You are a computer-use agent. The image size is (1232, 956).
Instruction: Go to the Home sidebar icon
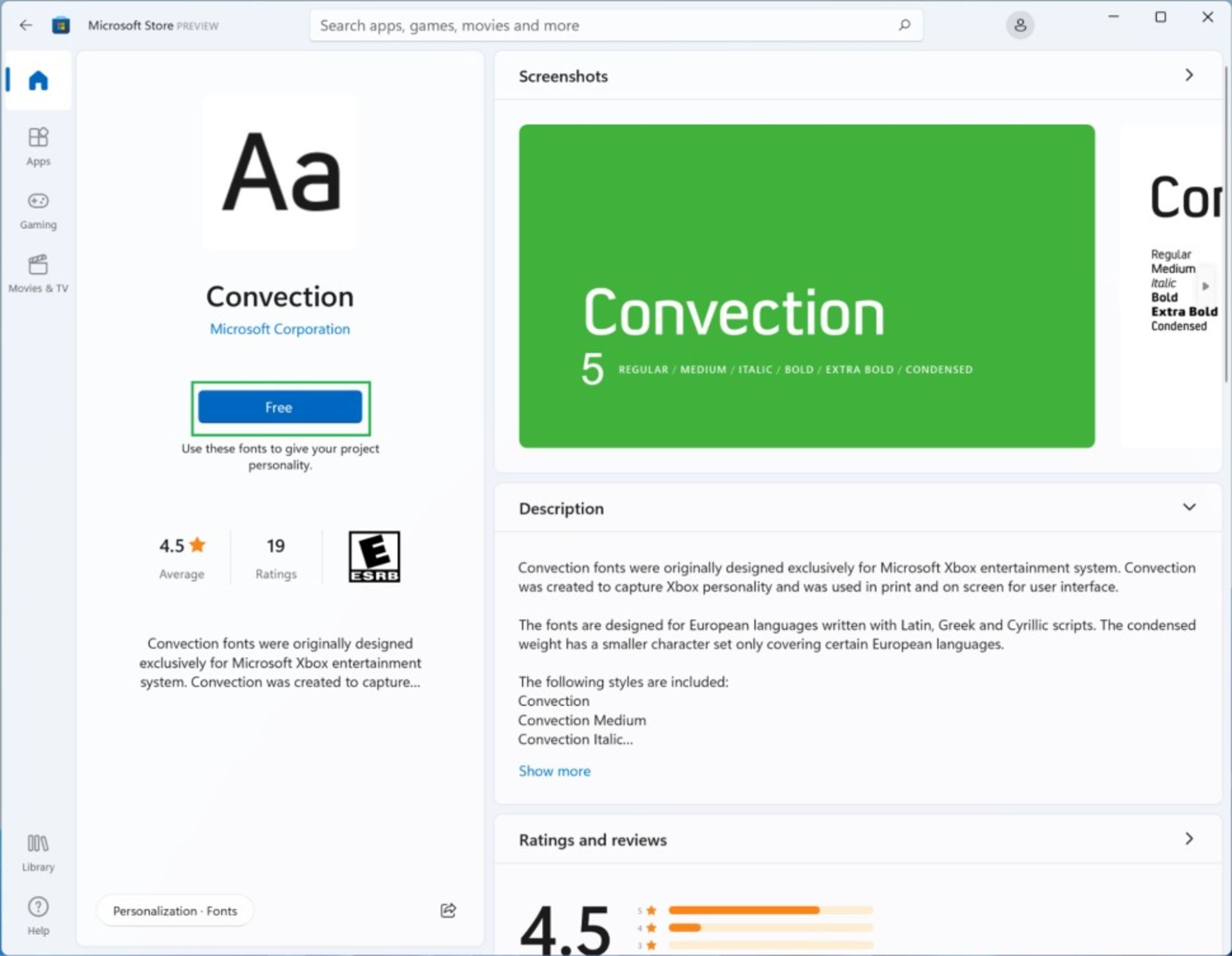pyautogui.click(x=38, y=81)
